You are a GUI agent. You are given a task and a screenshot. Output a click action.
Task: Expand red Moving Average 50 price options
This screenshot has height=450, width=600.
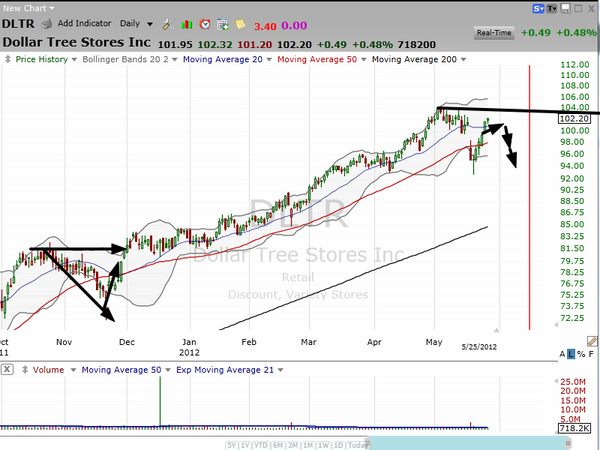coord(364,60)
